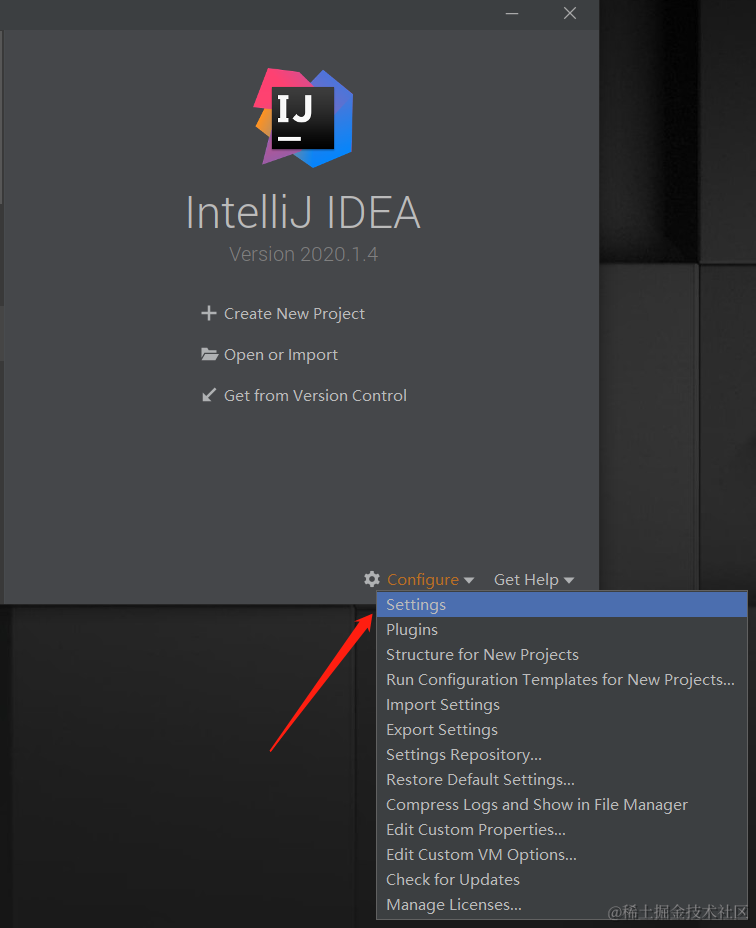Click the IntelliJ IDEA logo icon

(x=303, y=118)
